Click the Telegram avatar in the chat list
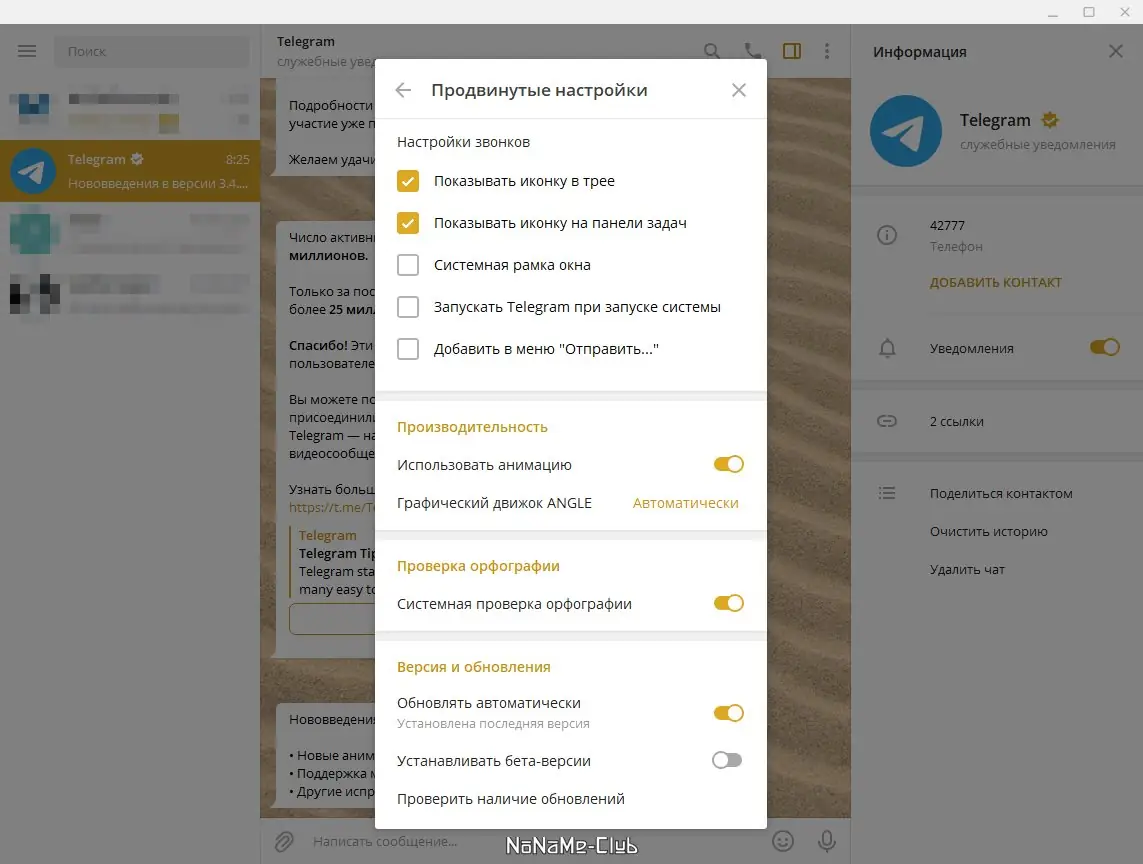The width and height of the screenshot is (1143, 864). pyautogui.click(x=33, y=171)
